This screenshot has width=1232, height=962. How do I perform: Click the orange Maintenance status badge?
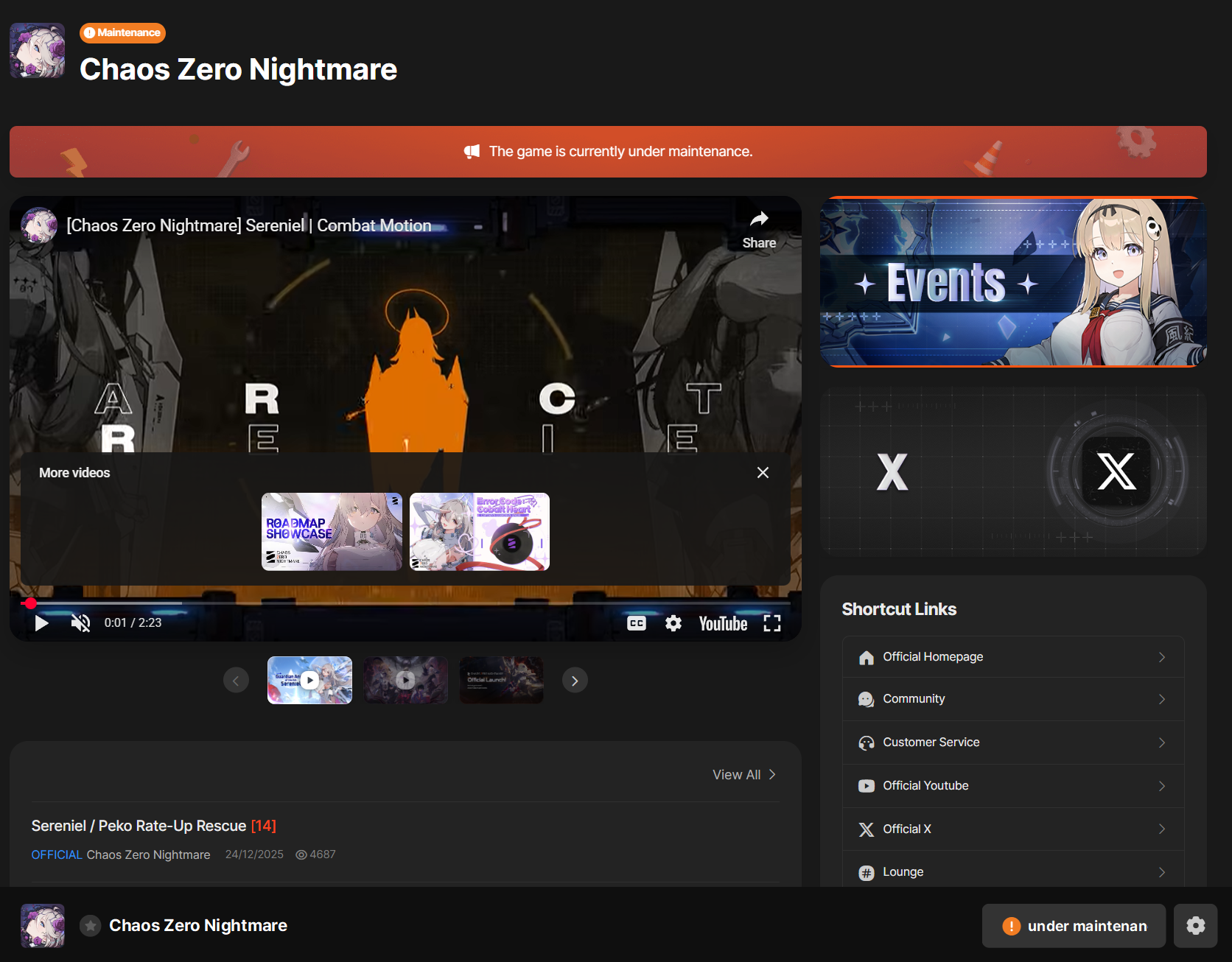click(x=122, y=32)
